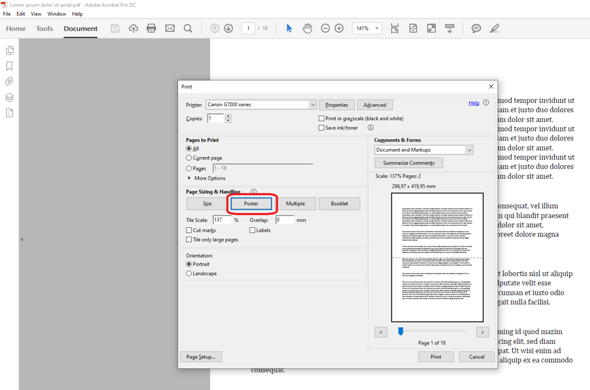Select All pages radio button
Viewport: 590px width, 390px height.
pos(189,148)
